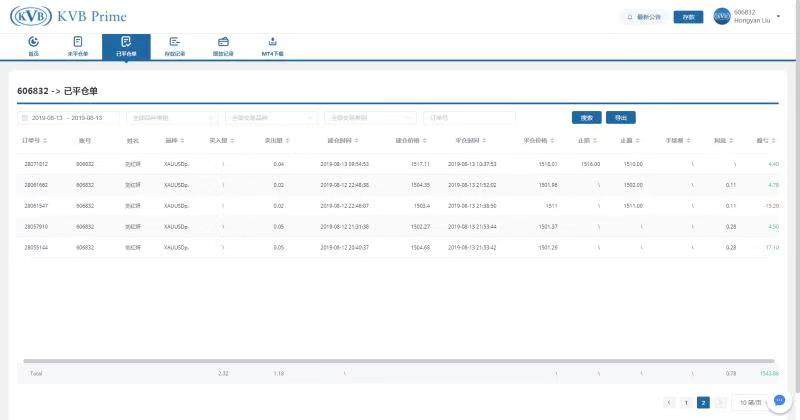
Task: Open the 全部交易品种 symbol dropdown
Action: [271, 118]
